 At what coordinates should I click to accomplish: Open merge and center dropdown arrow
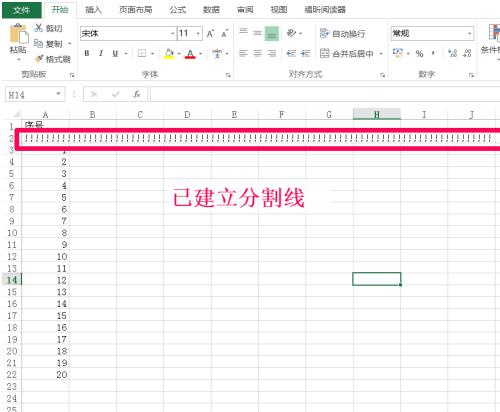tap(381, 53)
